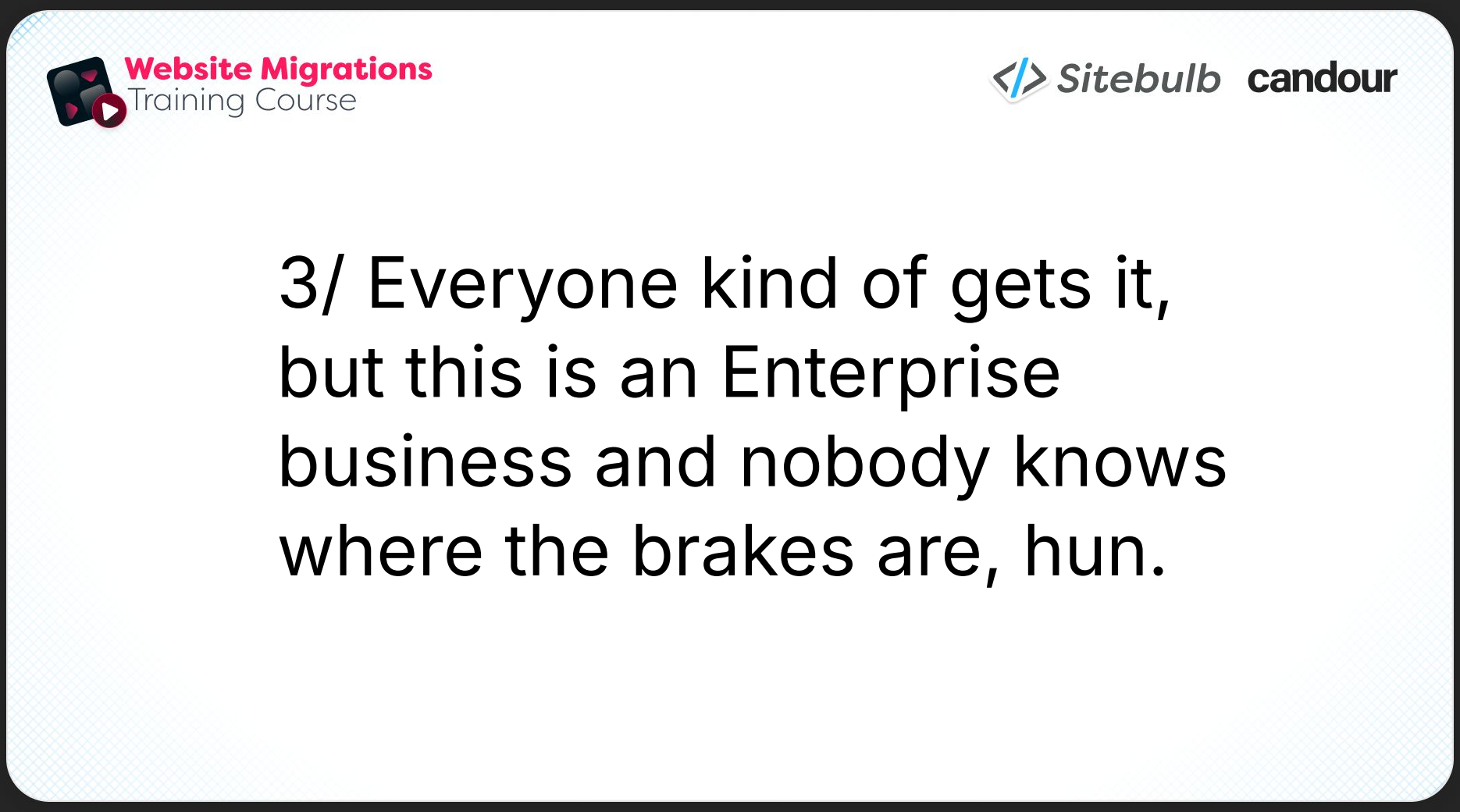
Task: Click the word "business"
Action: point(426,462)
